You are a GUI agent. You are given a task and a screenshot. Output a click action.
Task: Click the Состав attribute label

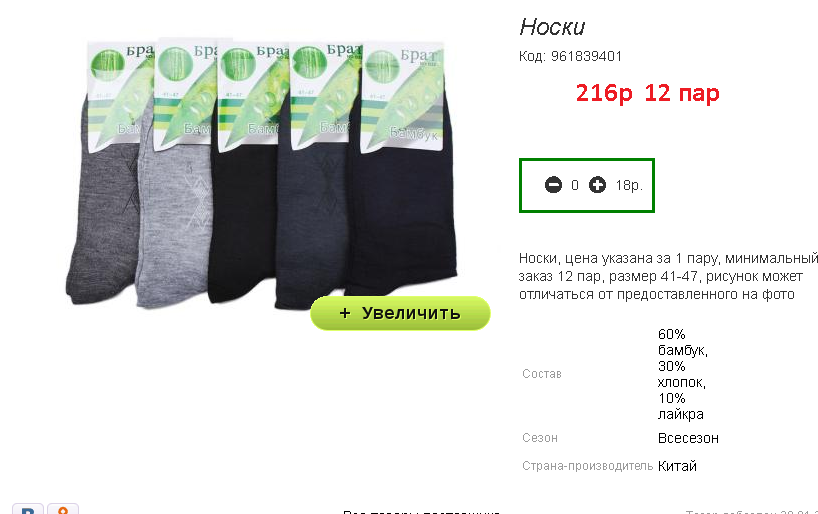[542, 374]
